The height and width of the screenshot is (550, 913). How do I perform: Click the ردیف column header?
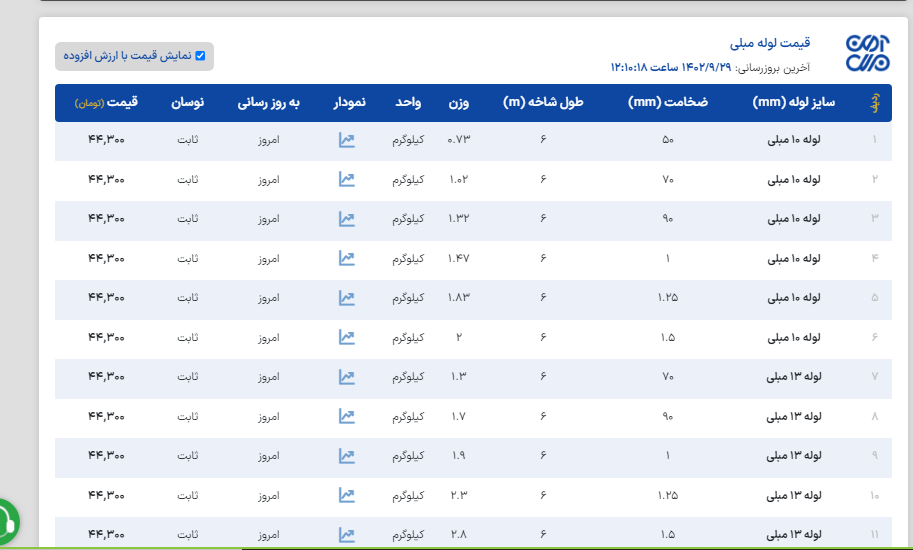pos(875,103)
